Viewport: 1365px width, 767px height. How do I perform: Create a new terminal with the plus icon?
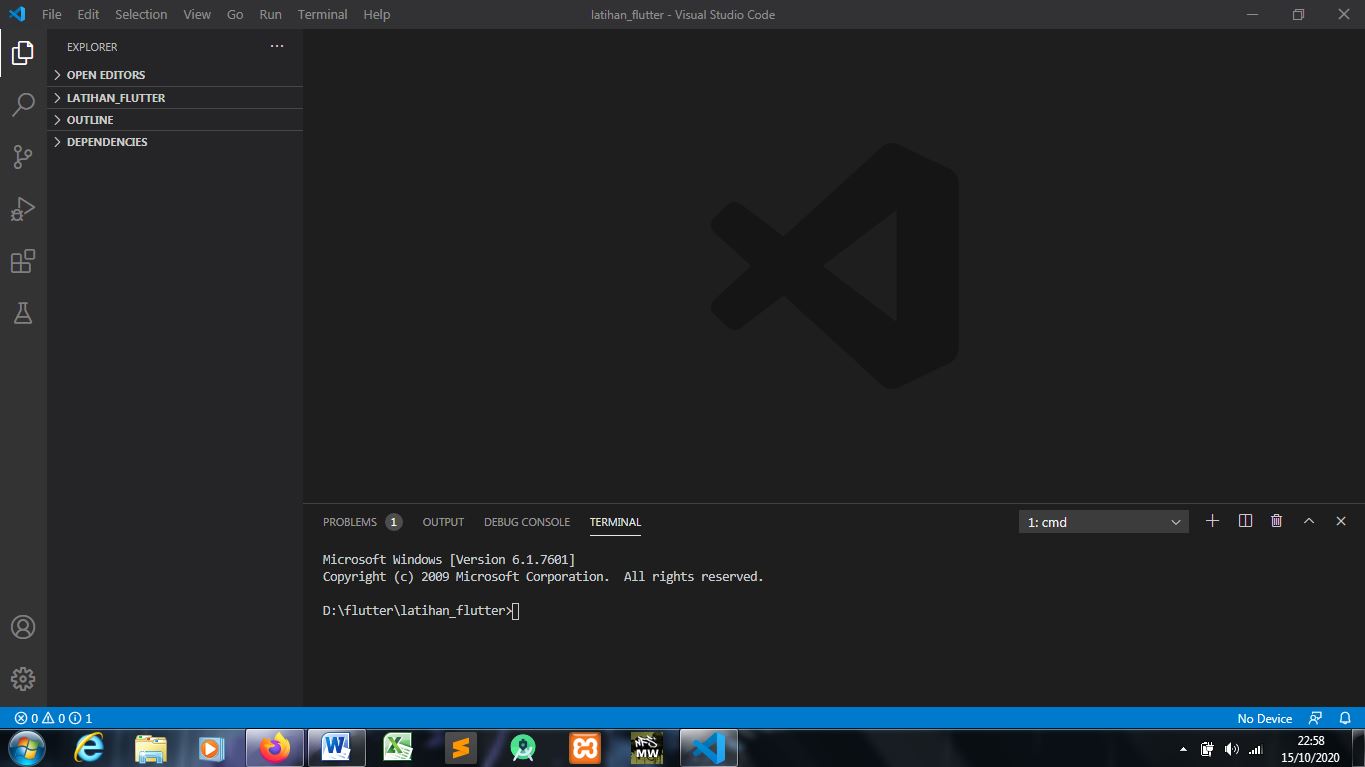pyautogui.click(x=1212, y=521)
